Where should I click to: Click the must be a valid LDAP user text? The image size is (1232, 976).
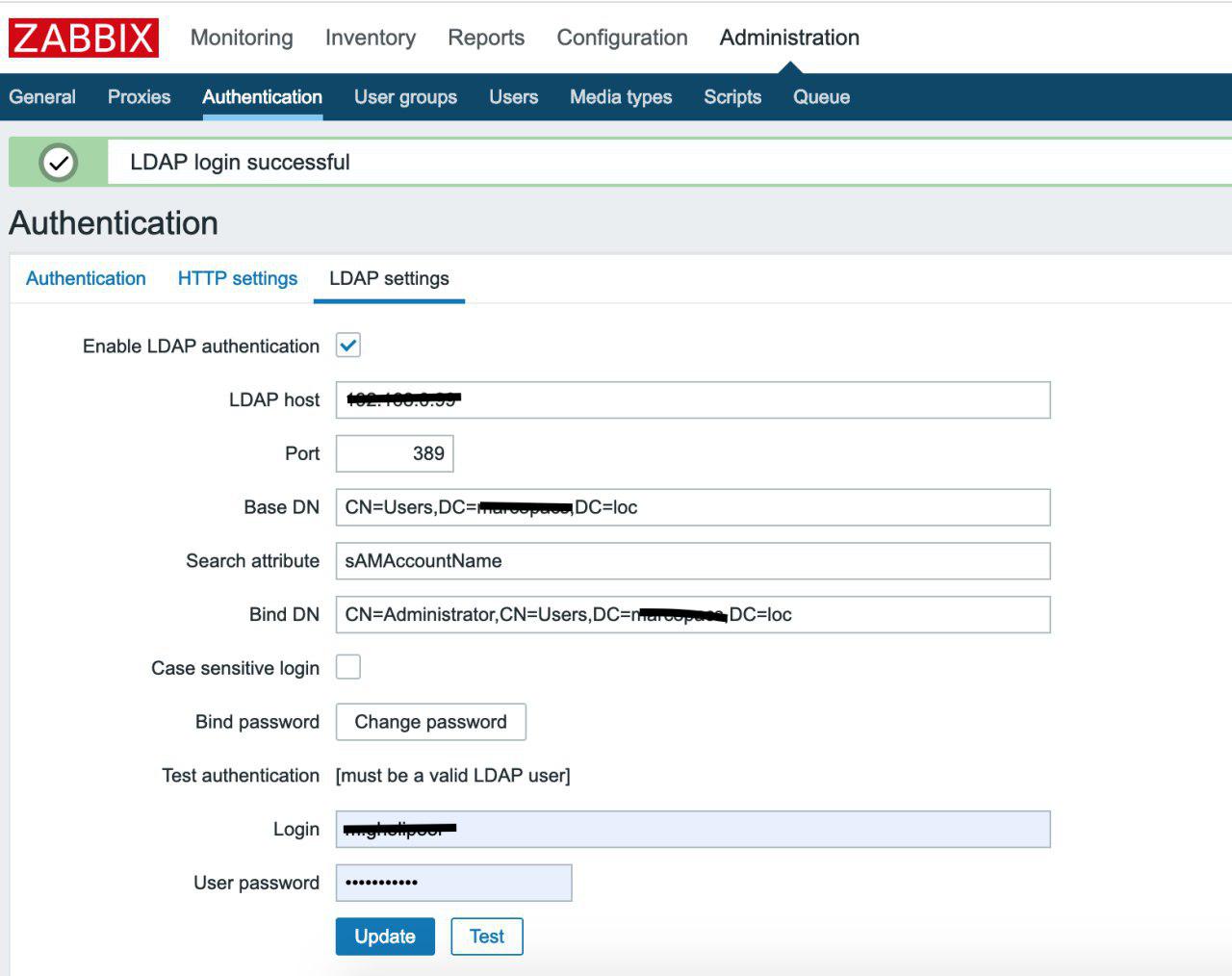(452, 776)
